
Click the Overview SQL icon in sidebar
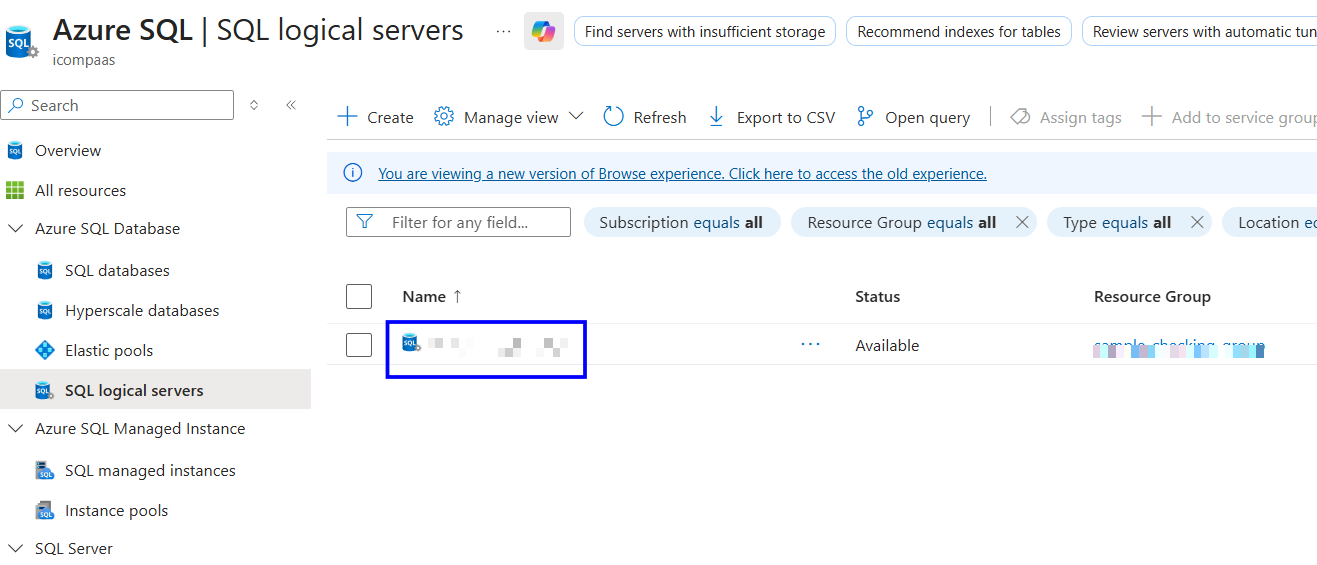(x=15, y=151)
